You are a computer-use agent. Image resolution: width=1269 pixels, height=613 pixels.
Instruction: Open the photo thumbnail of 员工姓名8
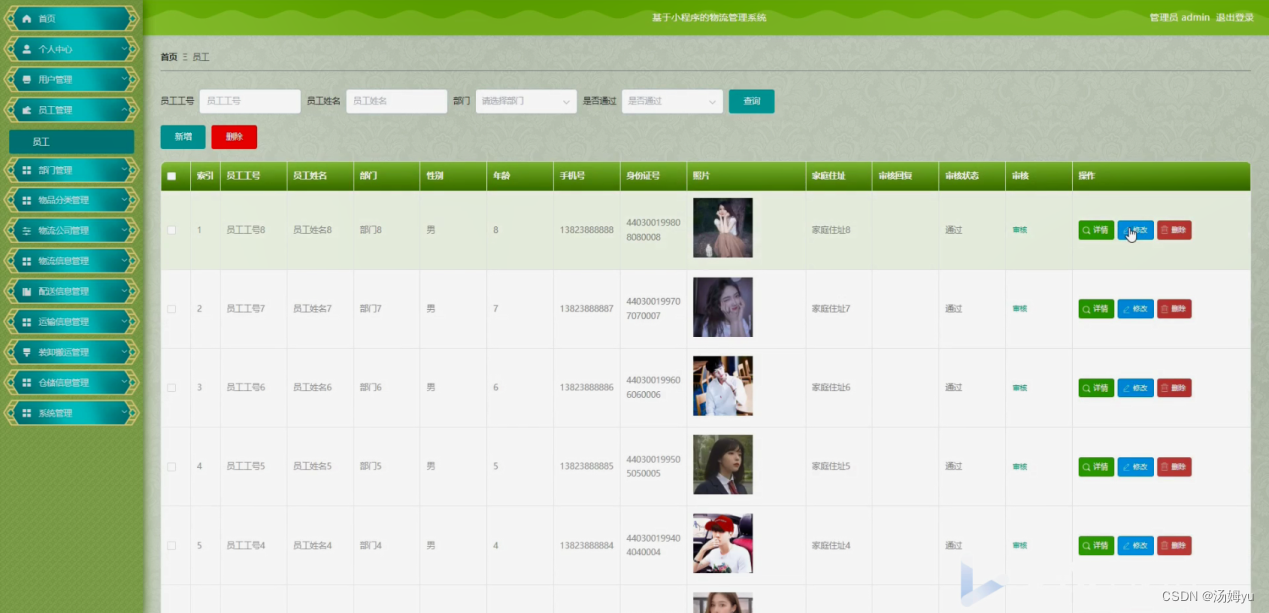723,228
